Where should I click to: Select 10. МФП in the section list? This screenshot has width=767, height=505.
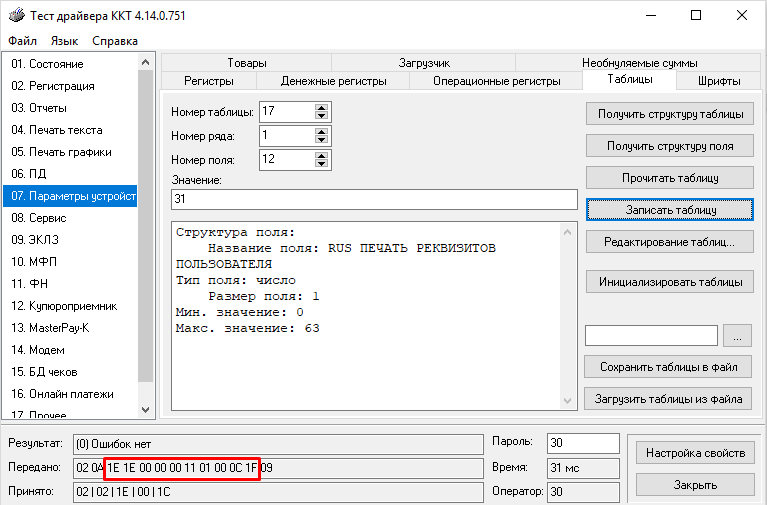click(x=35, y=262)
